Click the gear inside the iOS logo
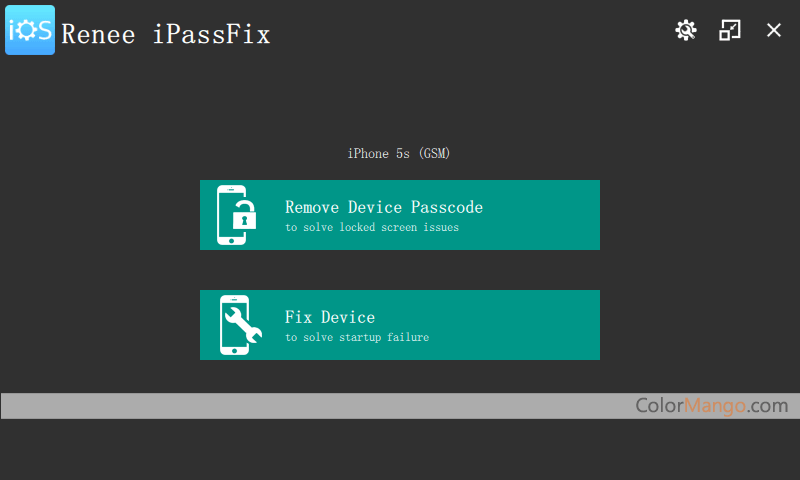800x480 pixels. (x=27, y=30)
